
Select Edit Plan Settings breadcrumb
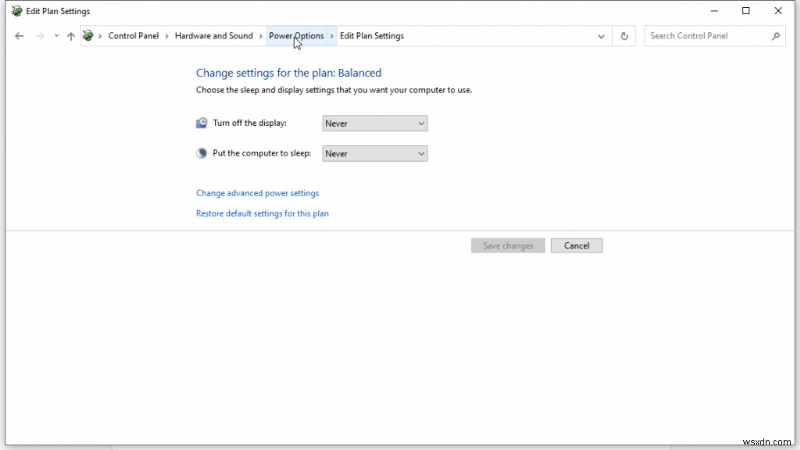(x=372, y=36)
